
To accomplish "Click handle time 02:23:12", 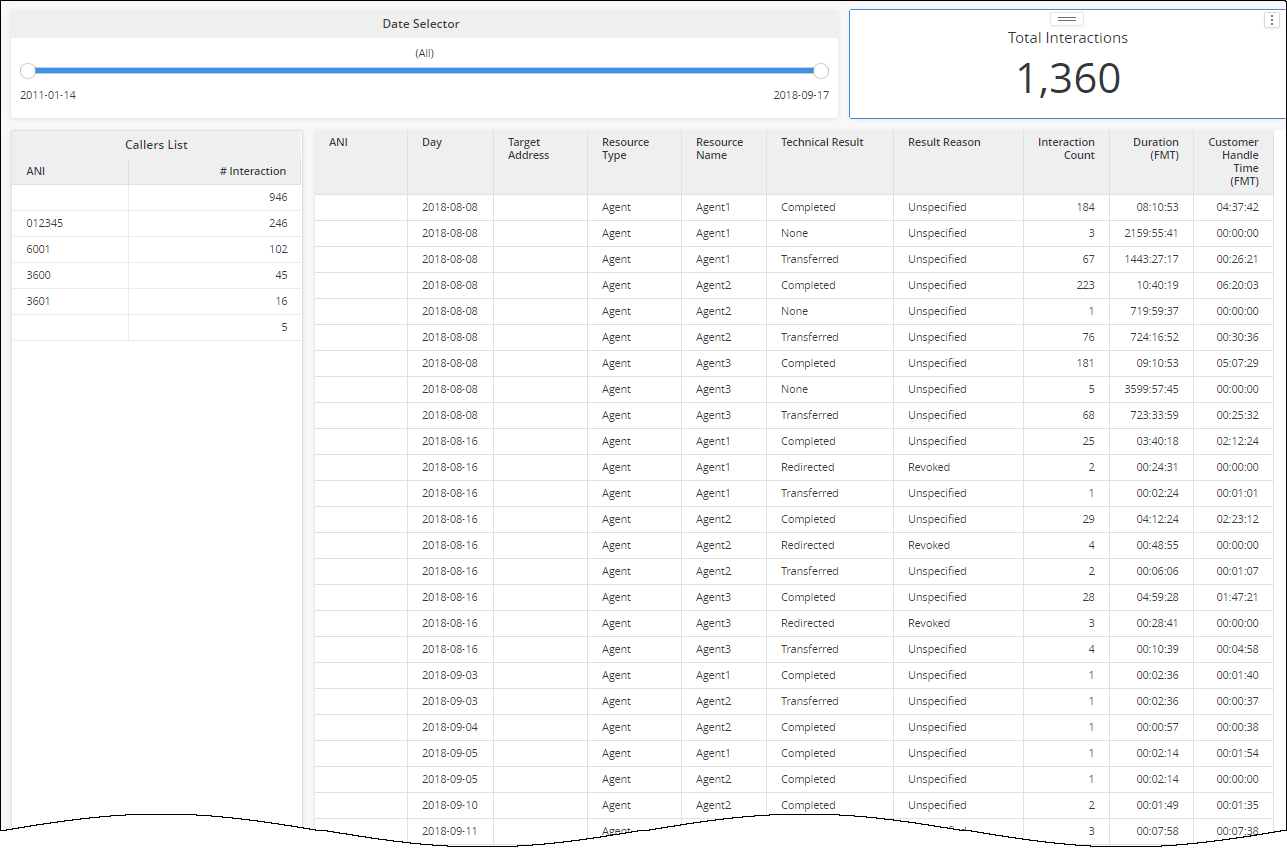I will tap(1237, 519).
